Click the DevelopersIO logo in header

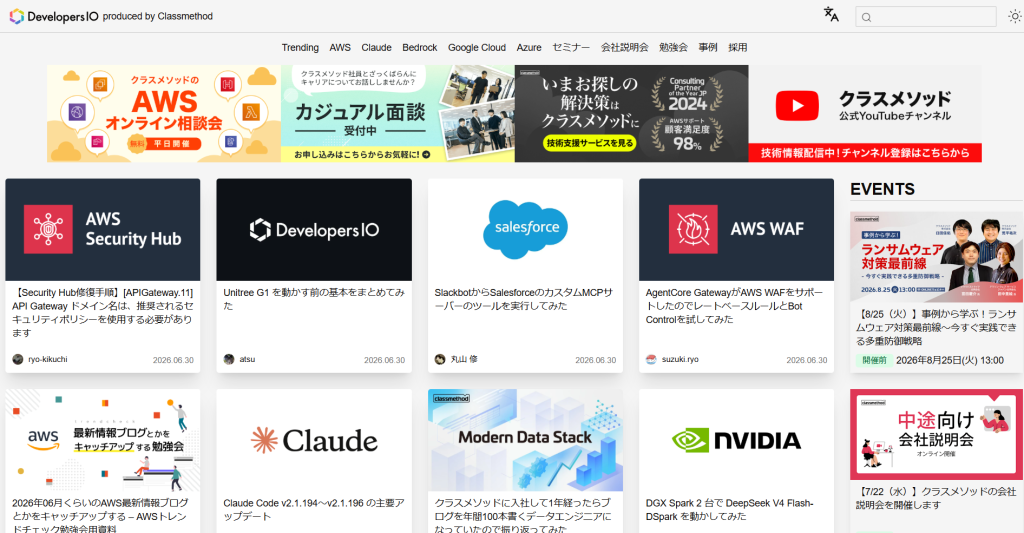[x=54, y=16]
